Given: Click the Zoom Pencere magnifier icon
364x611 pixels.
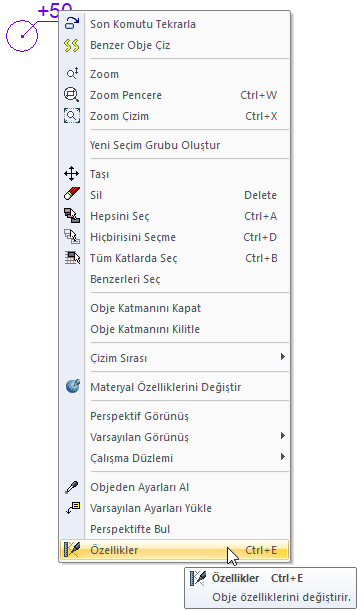Looking at the screenshot, I should point(72,95).
